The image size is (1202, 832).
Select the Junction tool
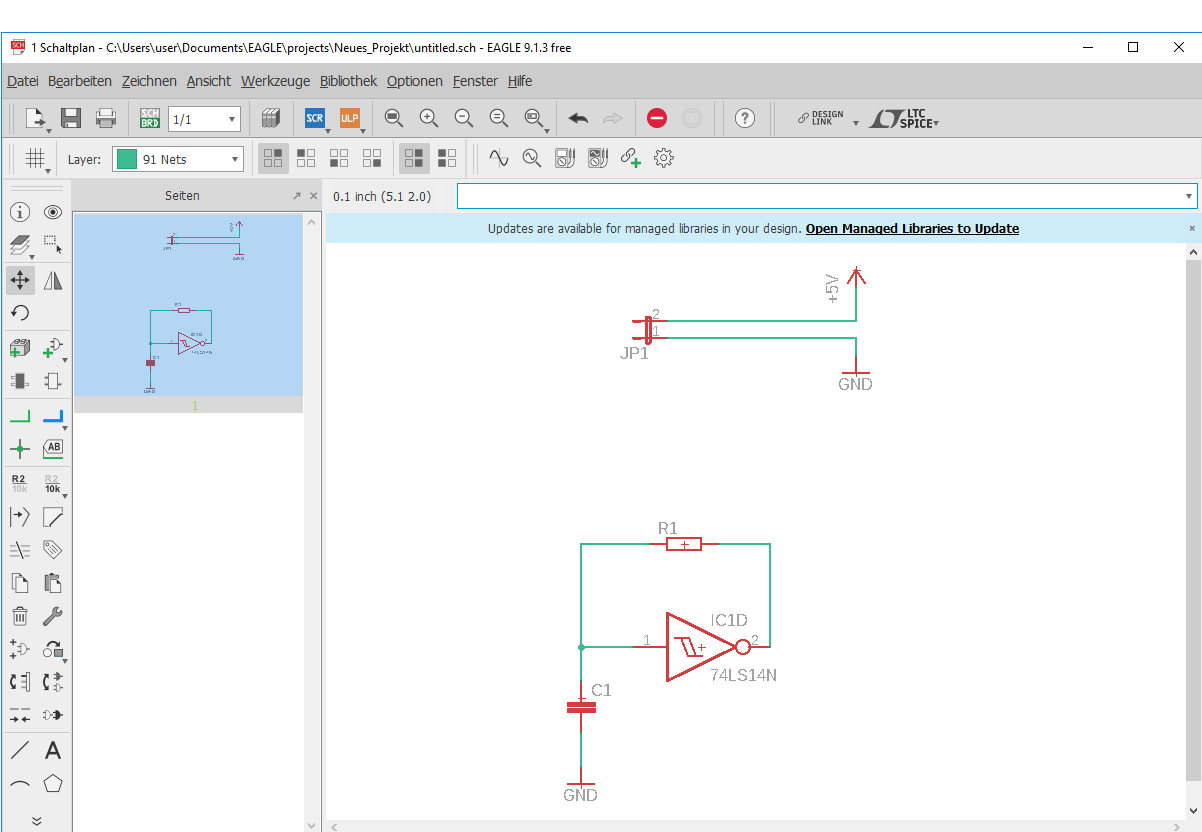click(20, 448)
